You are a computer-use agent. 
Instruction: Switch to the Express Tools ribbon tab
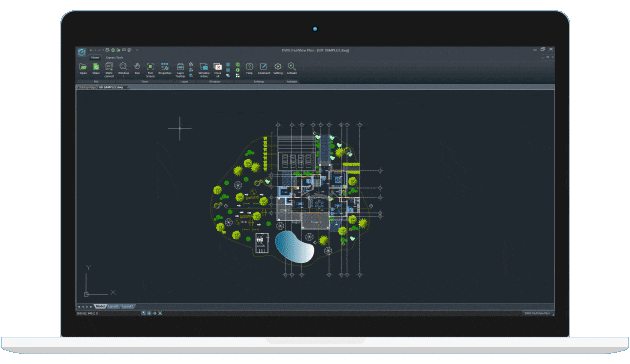(115, 57)
